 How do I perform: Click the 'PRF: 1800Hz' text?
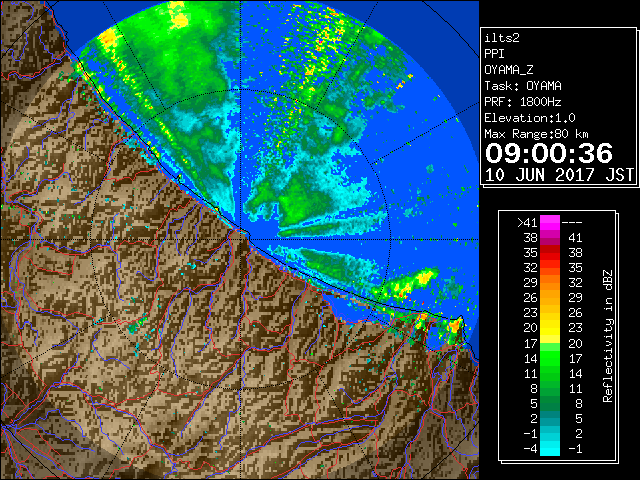point(522,102)
